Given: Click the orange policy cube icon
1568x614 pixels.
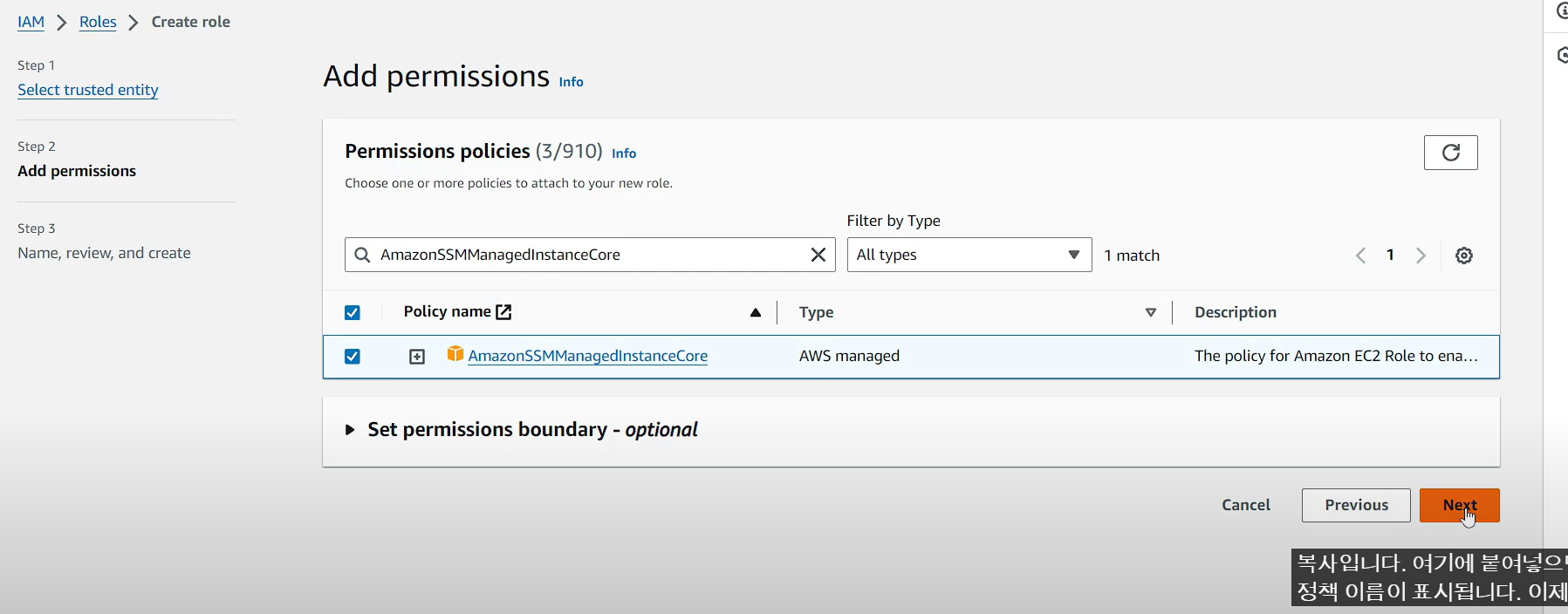Looking at the screenshot, I should [455, 353].
